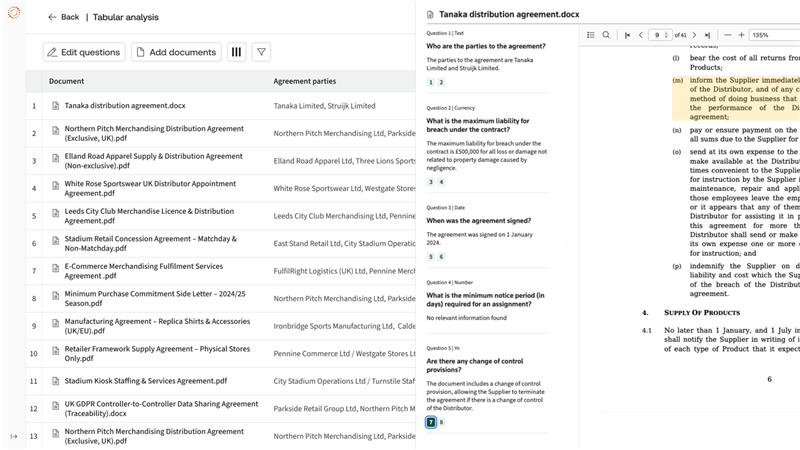The image size is (800, 450).
Task: Expand the sidebar with the bottom-left arrow
Action: (x=14, y=436)
